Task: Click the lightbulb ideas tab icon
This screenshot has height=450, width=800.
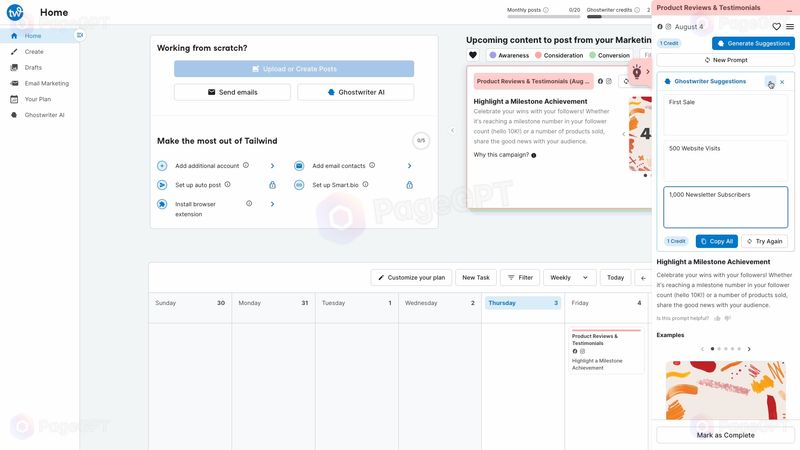Action: (x=637, y=72)
